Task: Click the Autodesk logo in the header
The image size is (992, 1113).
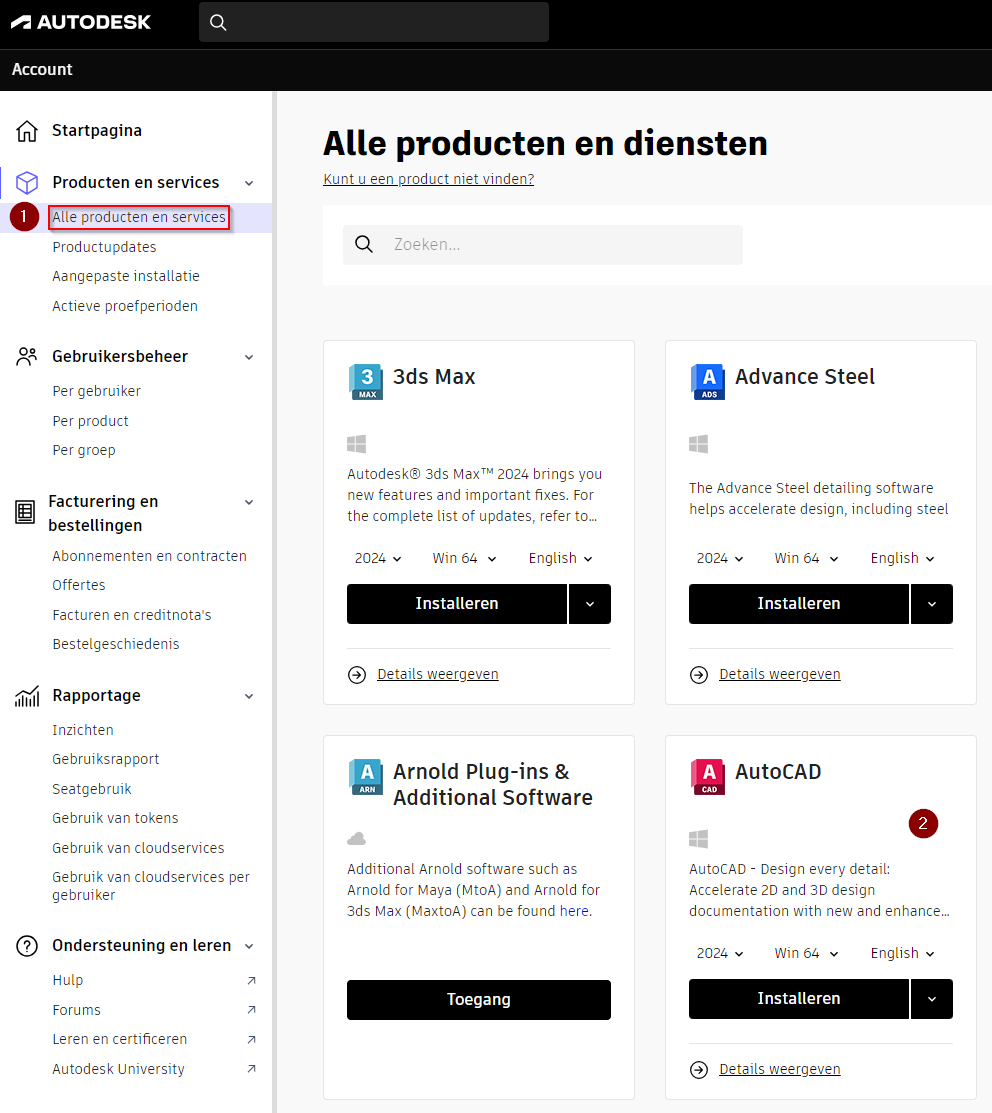Action: 81,22
